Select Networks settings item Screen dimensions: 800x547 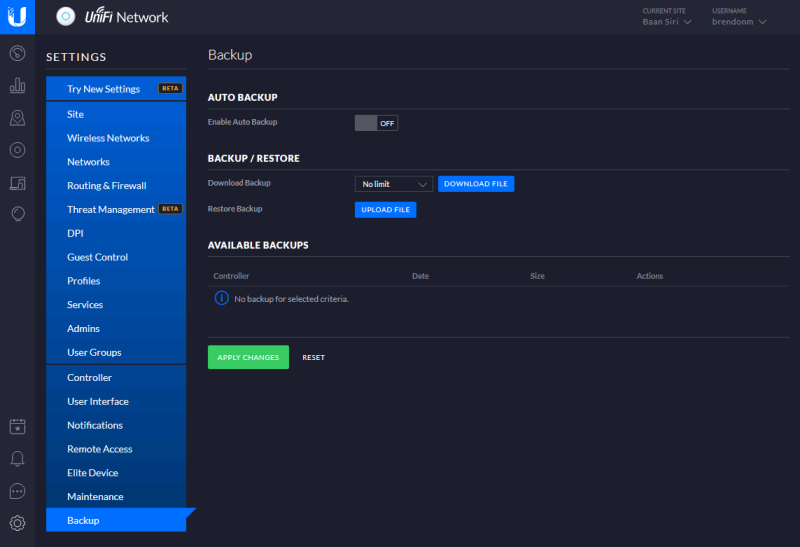[116, 162]
